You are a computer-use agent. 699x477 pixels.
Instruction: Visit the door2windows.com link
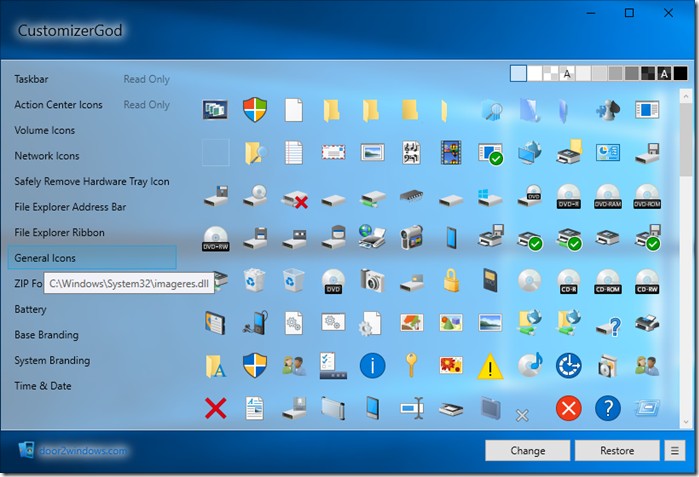pos(83,451)
